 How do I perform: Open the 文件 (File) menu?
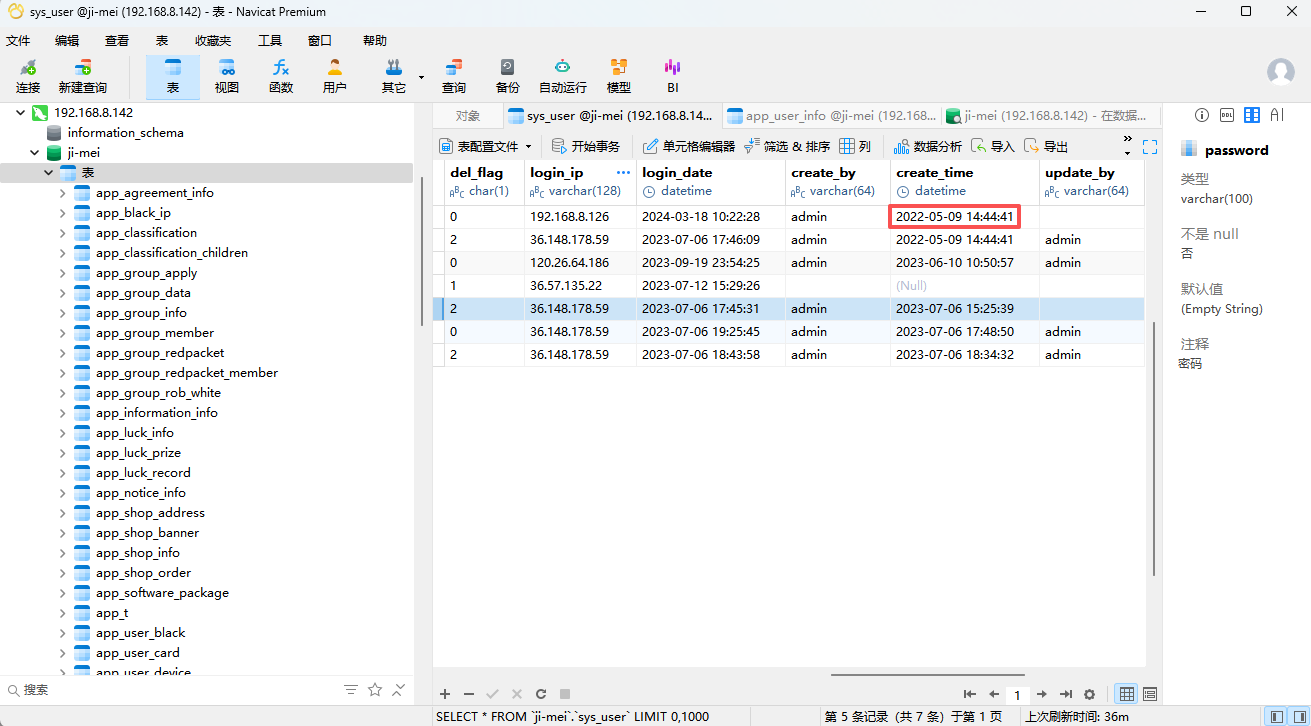coord(18,40)
